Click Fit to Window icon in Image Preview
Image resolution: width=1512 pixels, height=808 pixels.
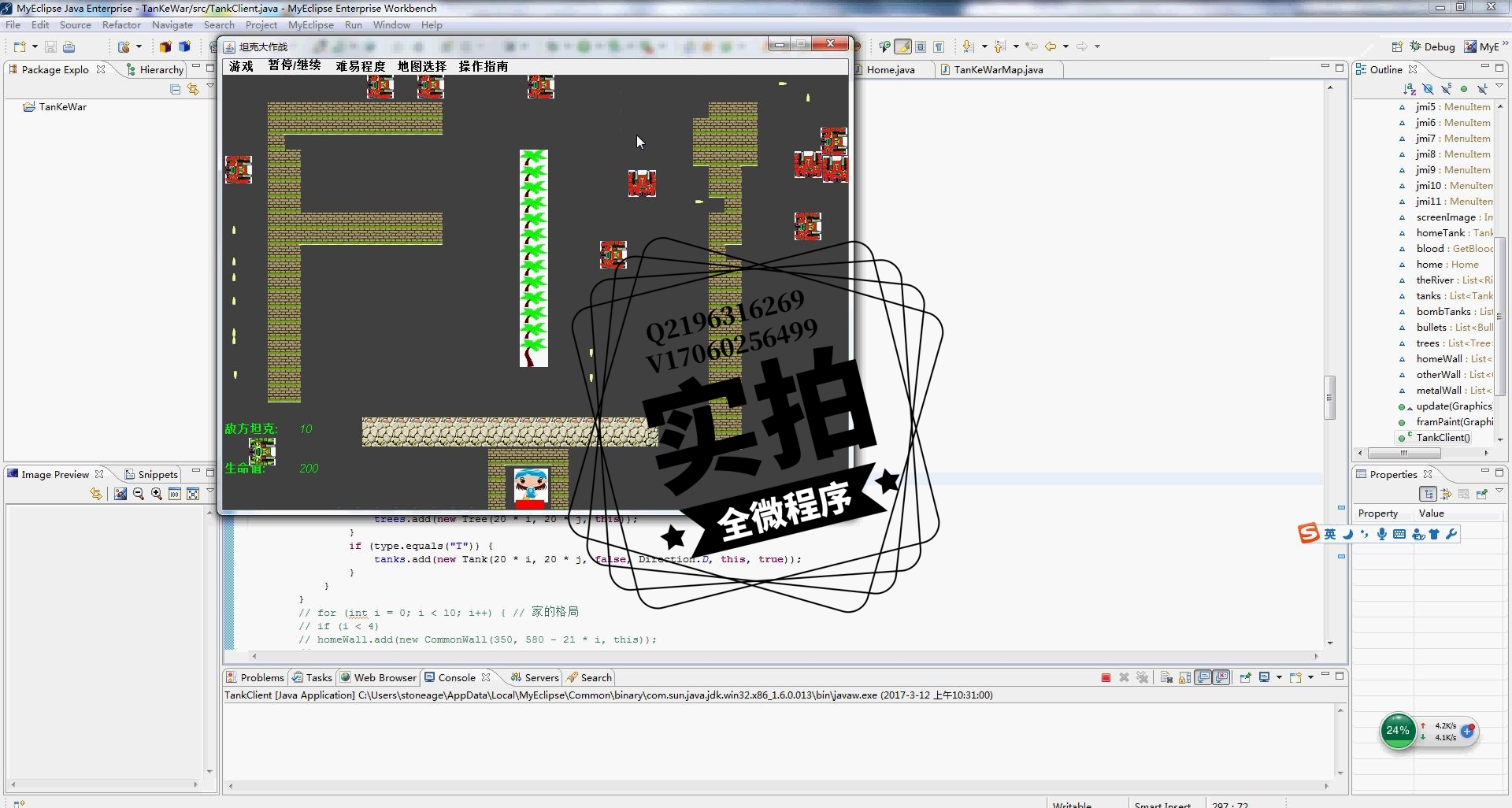(x=193, y=495)
